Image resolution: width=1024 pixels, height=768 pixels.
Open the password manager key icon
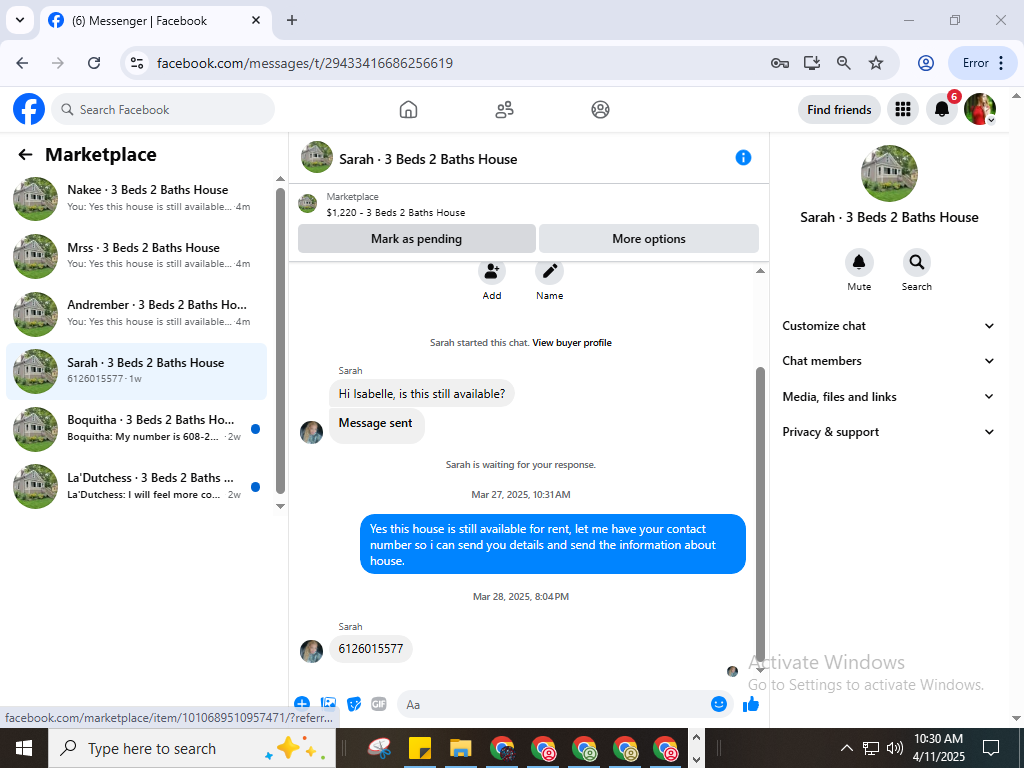coord(780,63)
